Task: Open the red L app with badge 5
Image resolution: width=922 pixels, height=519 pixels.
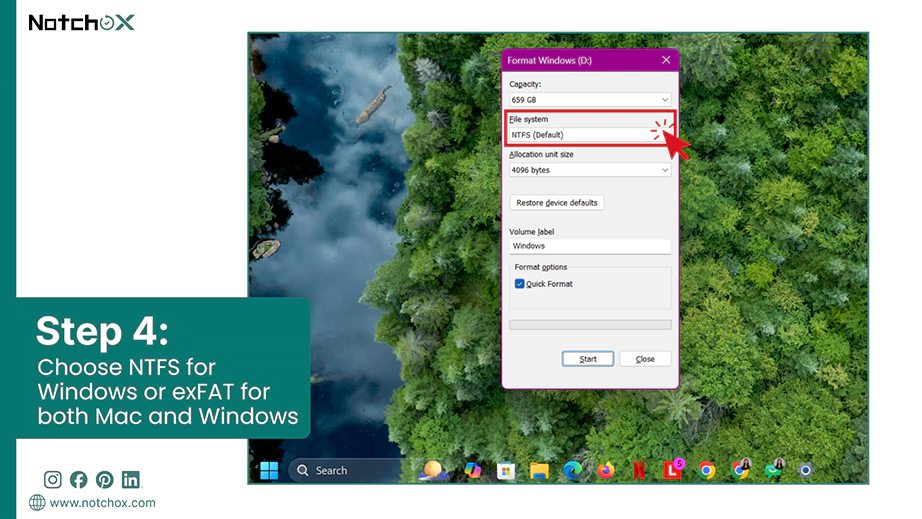Action: tap(673, 470)
